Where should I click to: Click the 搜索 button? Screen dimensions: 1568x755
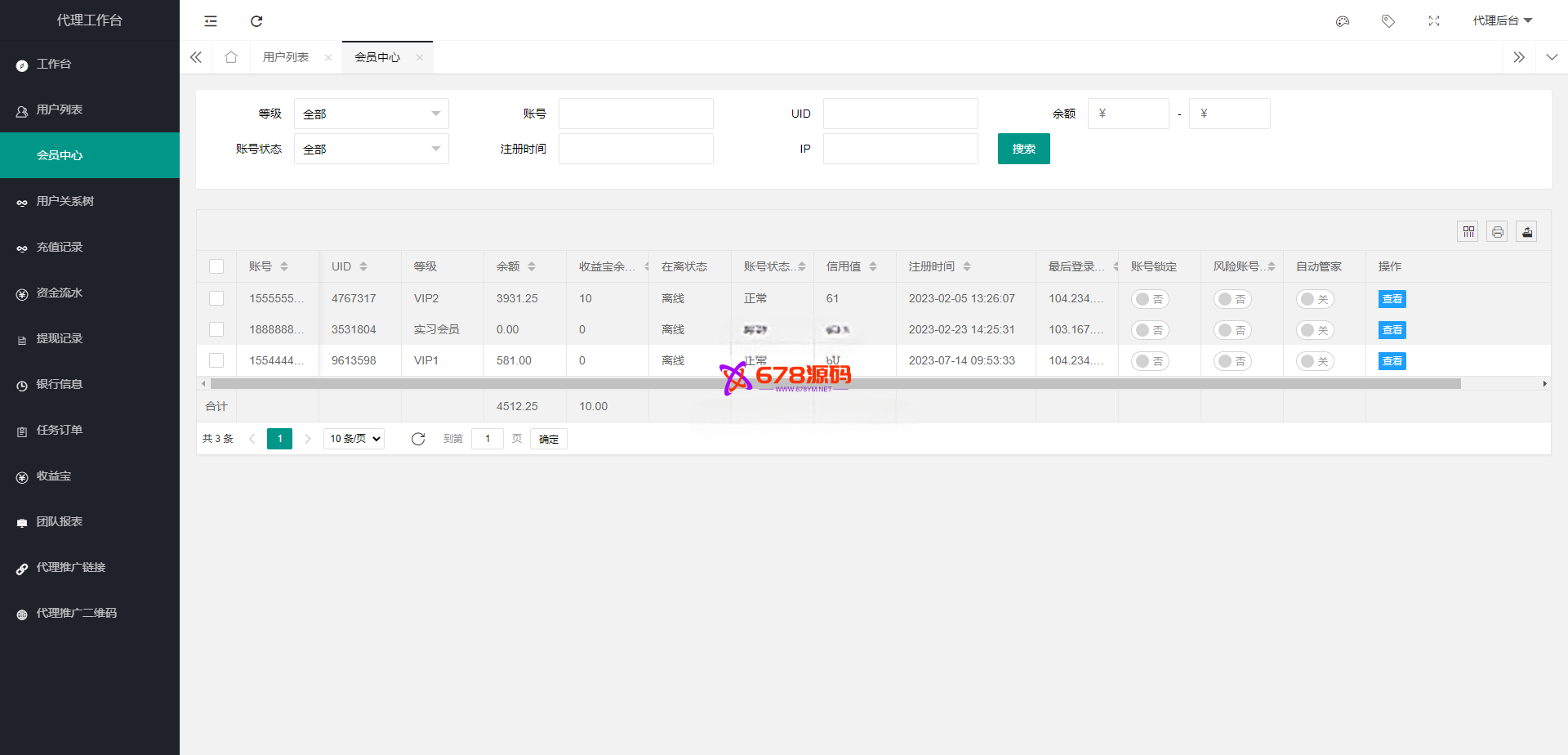pyautogui.click(x=1024, y=149)
